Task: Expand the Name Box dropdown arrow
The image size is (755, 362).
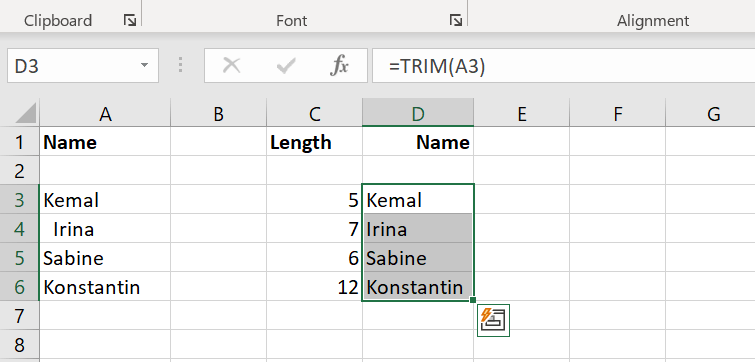Action: coord(144,65)
